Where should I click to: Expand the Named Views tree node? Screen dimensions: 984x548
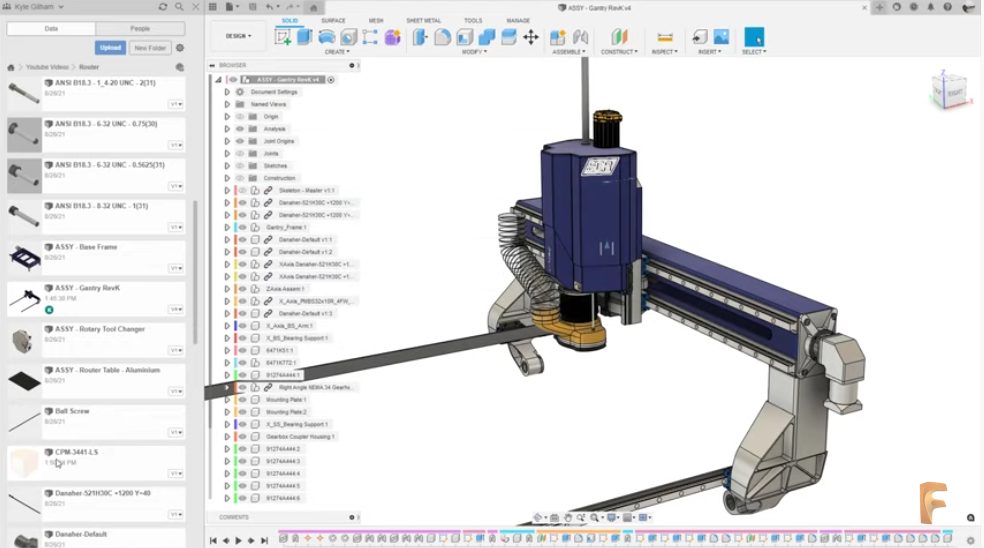tap(227, 104)
